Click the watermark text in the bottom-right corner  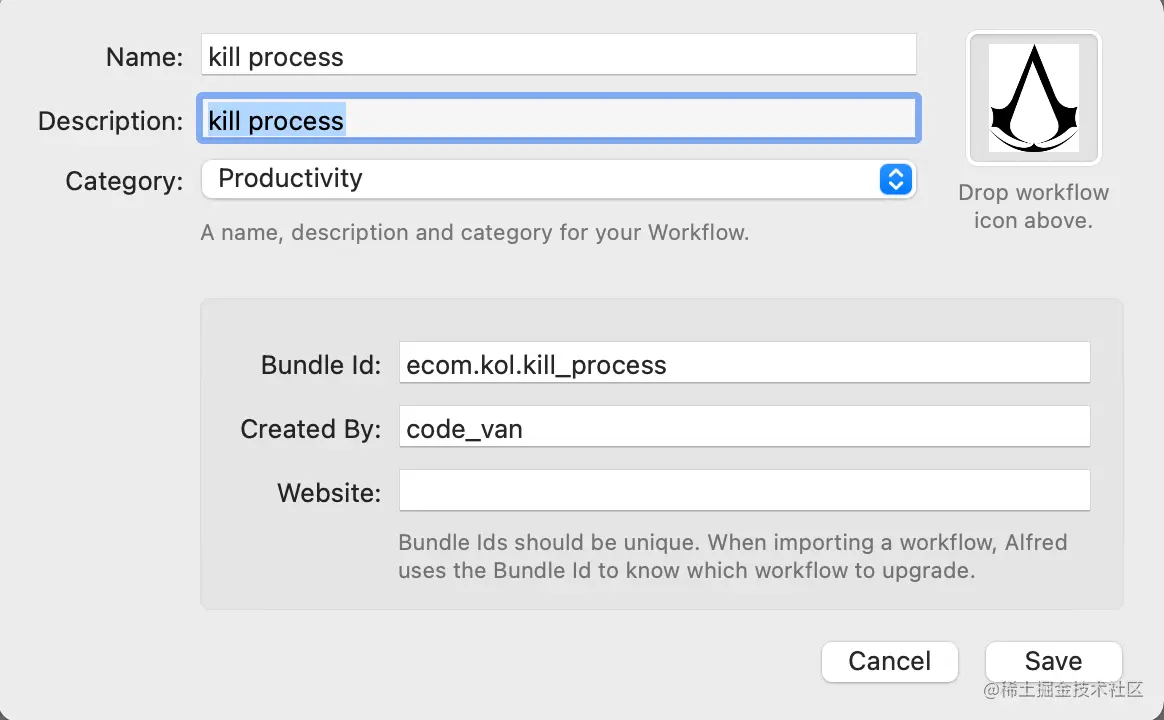[x=1063, y=689]
